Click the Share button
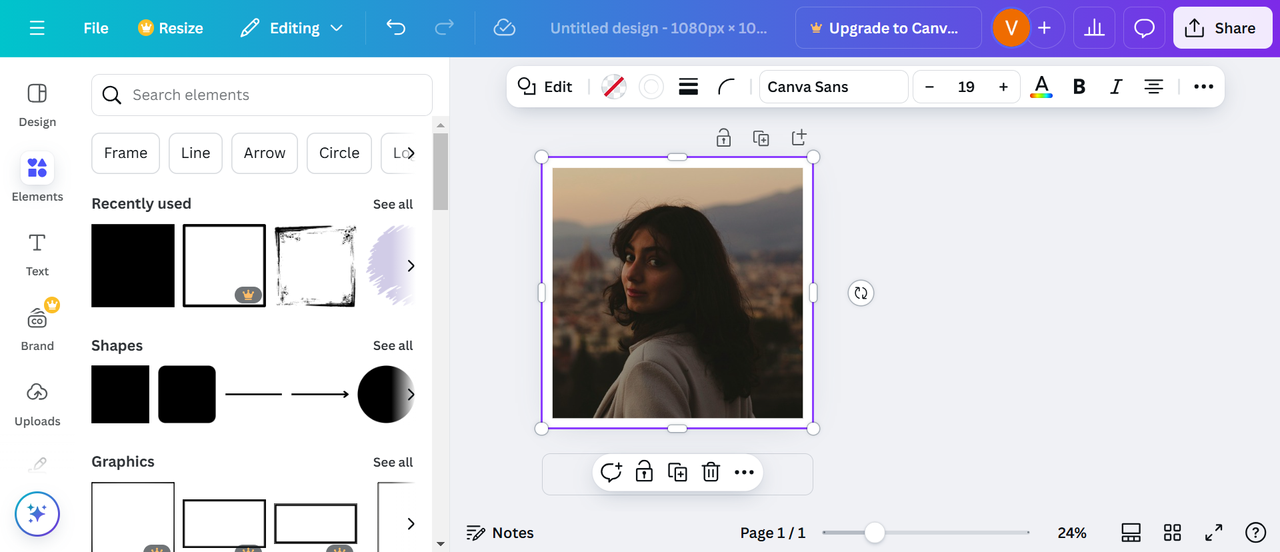This screenshot has width=1280, height=552. (x=1222, y=28)
